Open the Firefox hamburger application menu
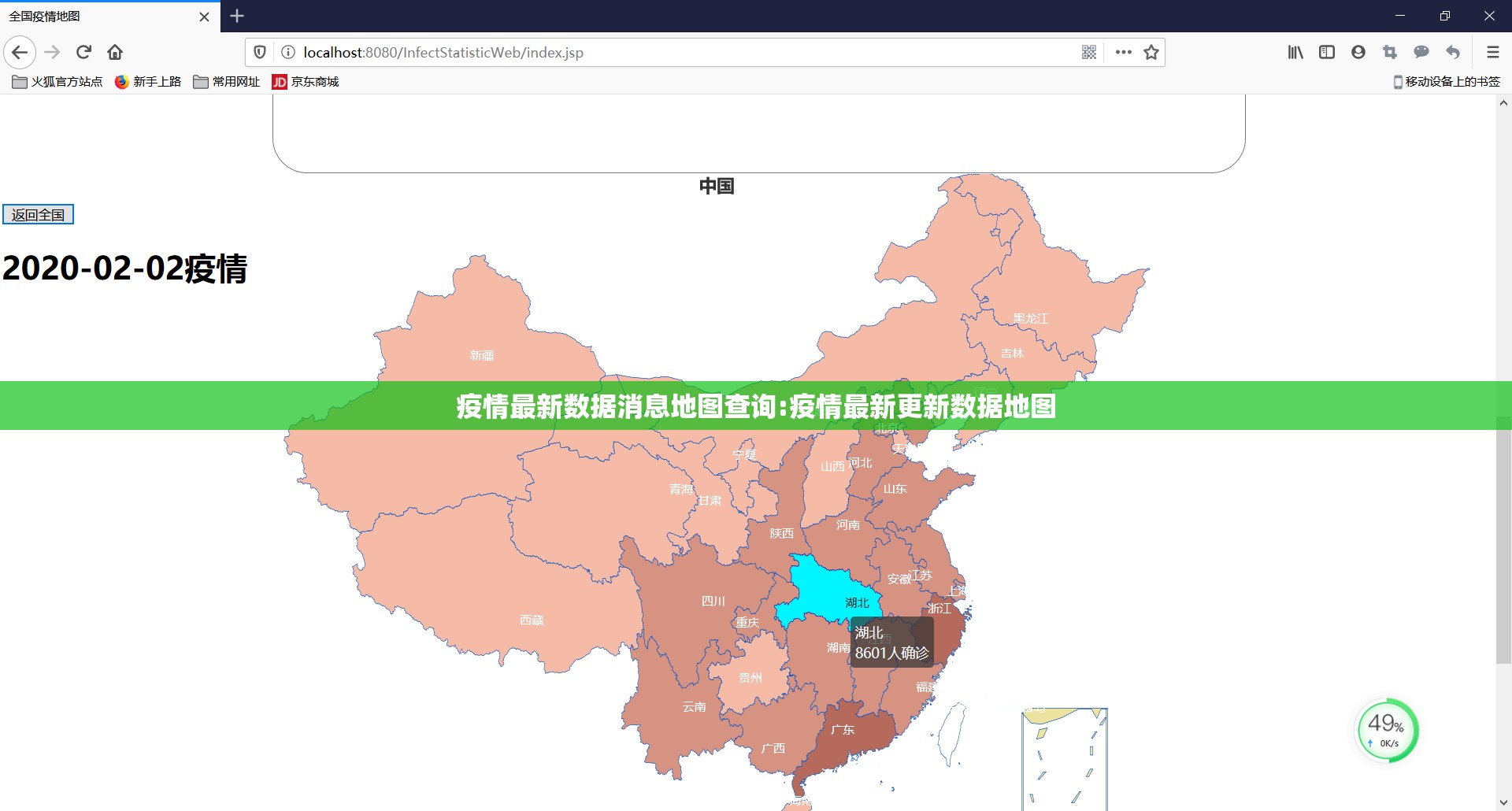The image size is (1512, 811). pyautogui.click(x=1492, y=53)
